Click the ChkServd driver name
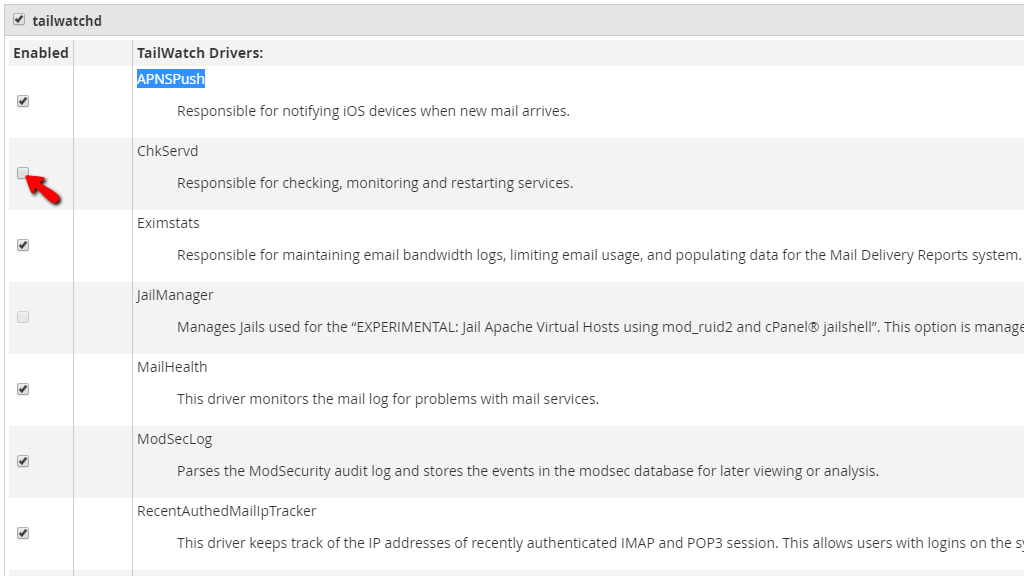The height and width of the screenshot is (576, 1024). (167, 151)
